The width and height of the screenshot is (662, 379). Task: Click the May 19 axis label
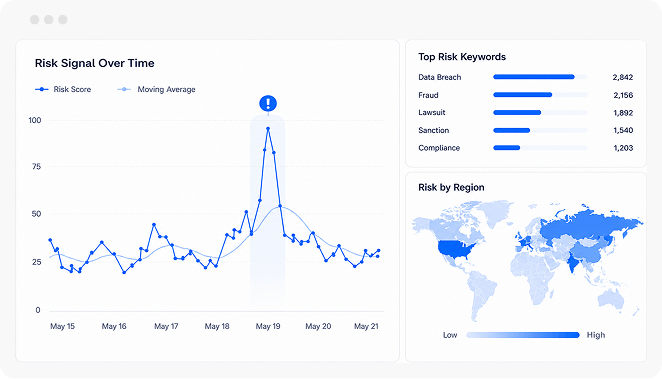[268, 326]
